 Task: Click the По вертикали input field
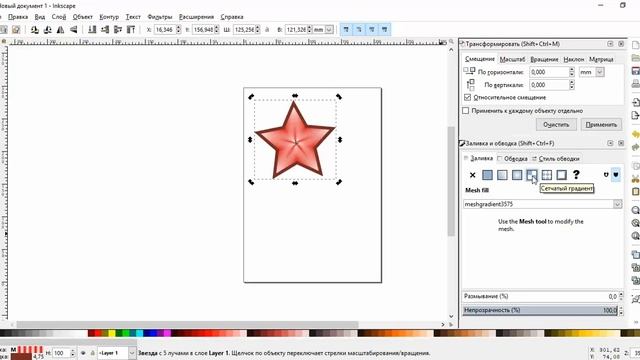point(549,85)
